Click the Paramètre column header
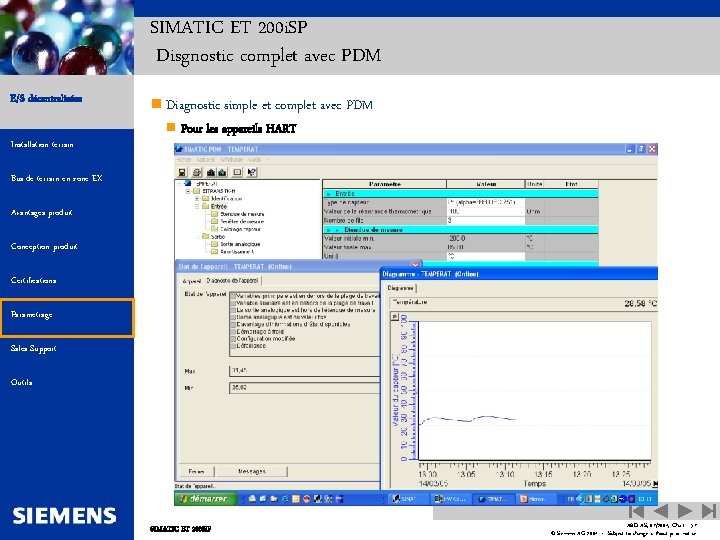720x540 pixels. point(384,184)
